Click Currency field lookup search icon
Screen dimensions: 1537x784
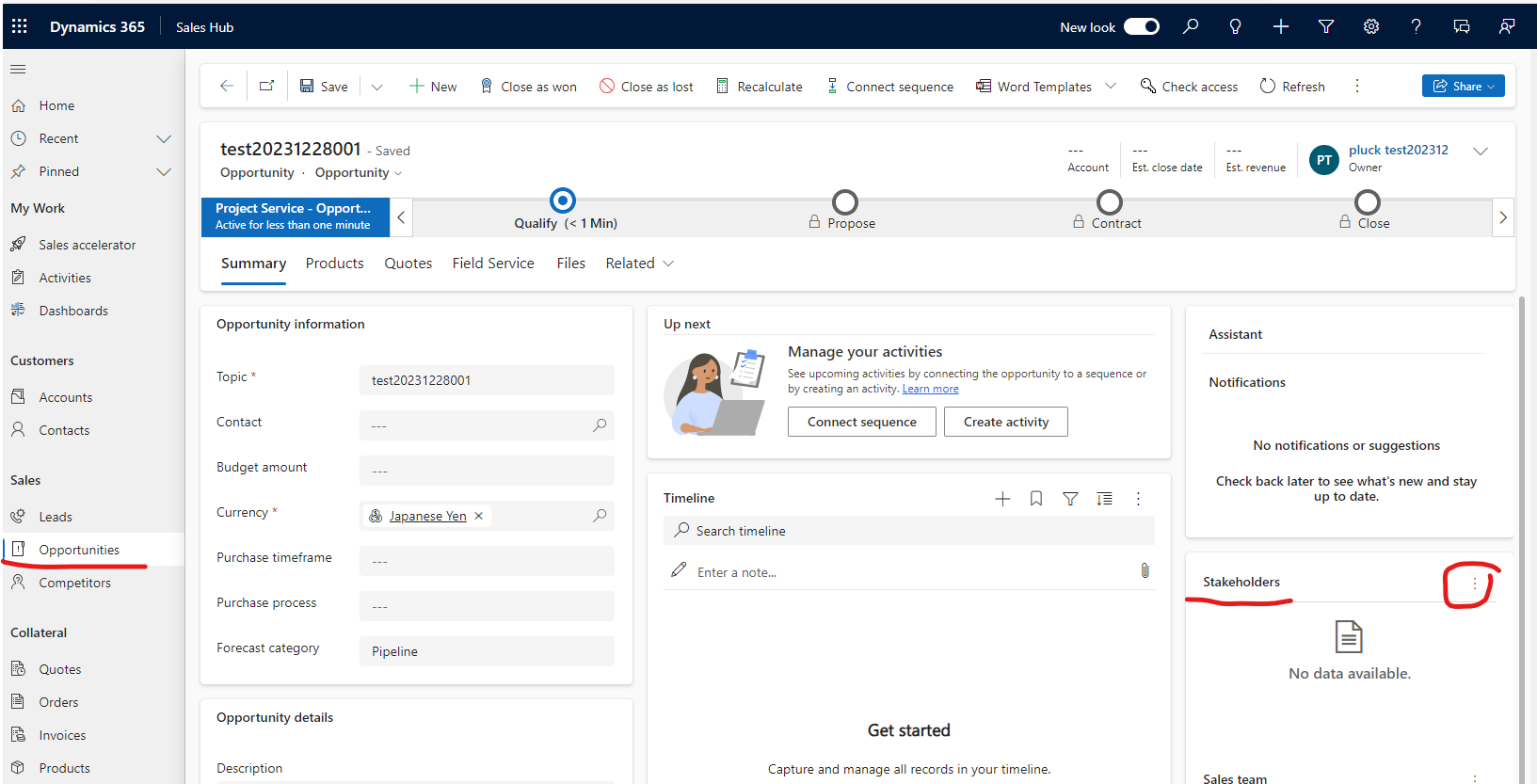[600, 516]
